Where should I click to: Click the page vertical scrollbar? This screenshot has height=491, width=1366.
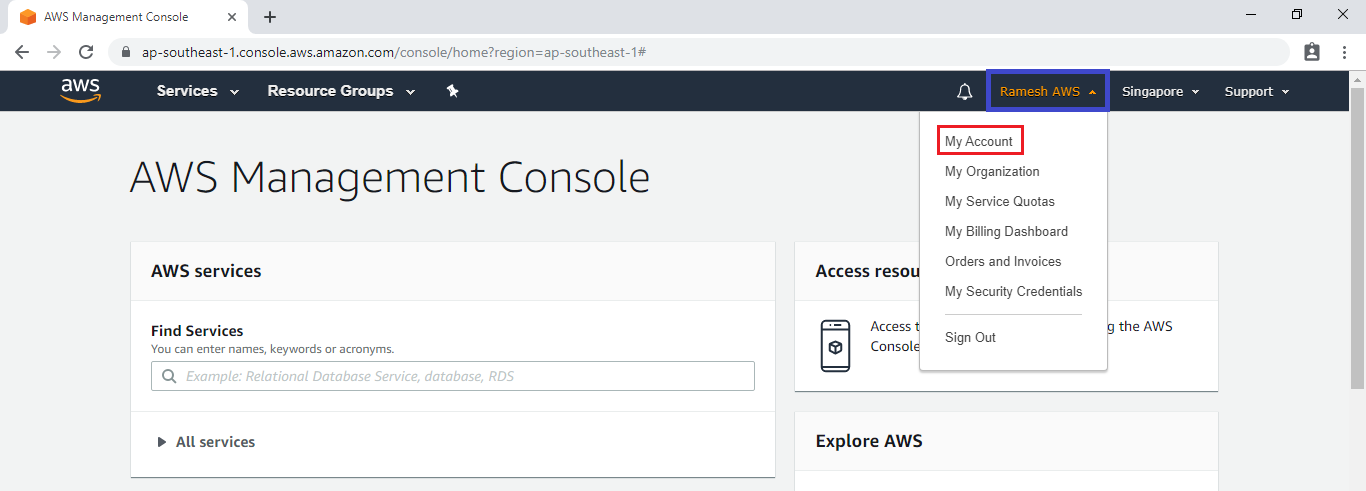tap(1357, 238)
